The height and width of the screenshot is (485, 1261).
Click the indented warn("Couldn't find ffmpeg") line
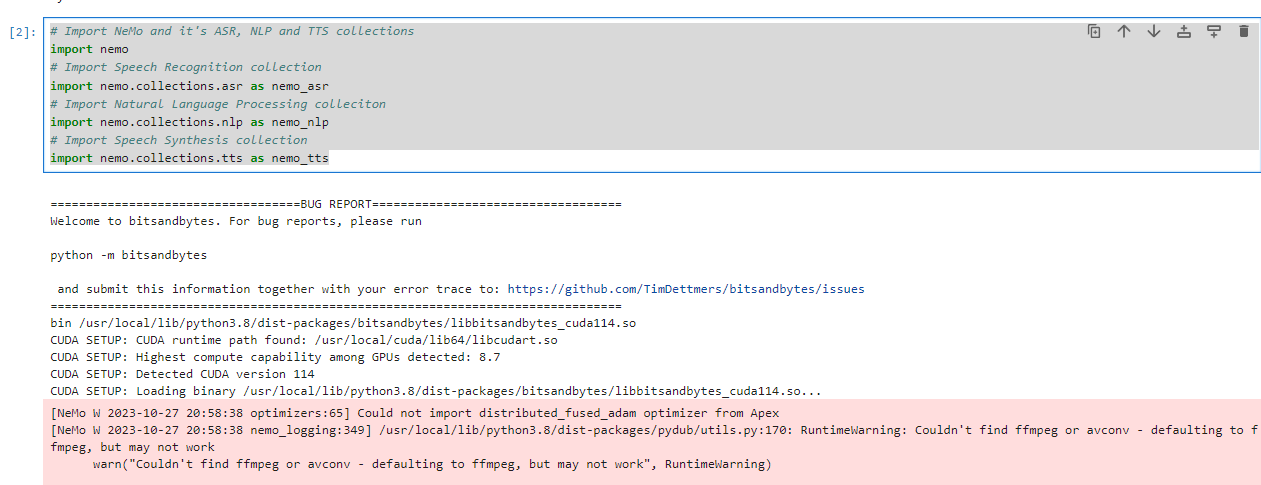tap(432, 464)
